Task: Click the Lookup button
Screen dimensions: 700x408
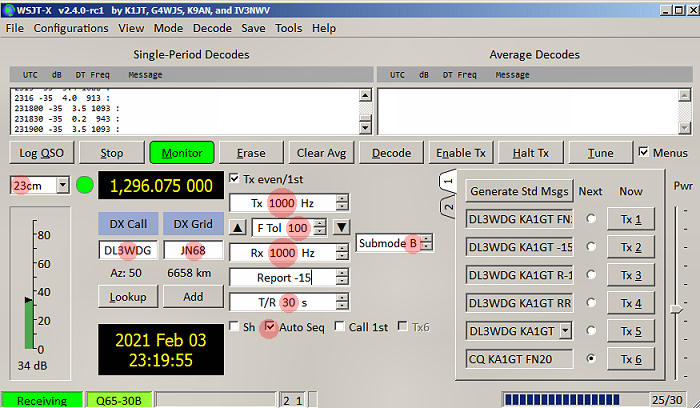Action: pos(128,296)
